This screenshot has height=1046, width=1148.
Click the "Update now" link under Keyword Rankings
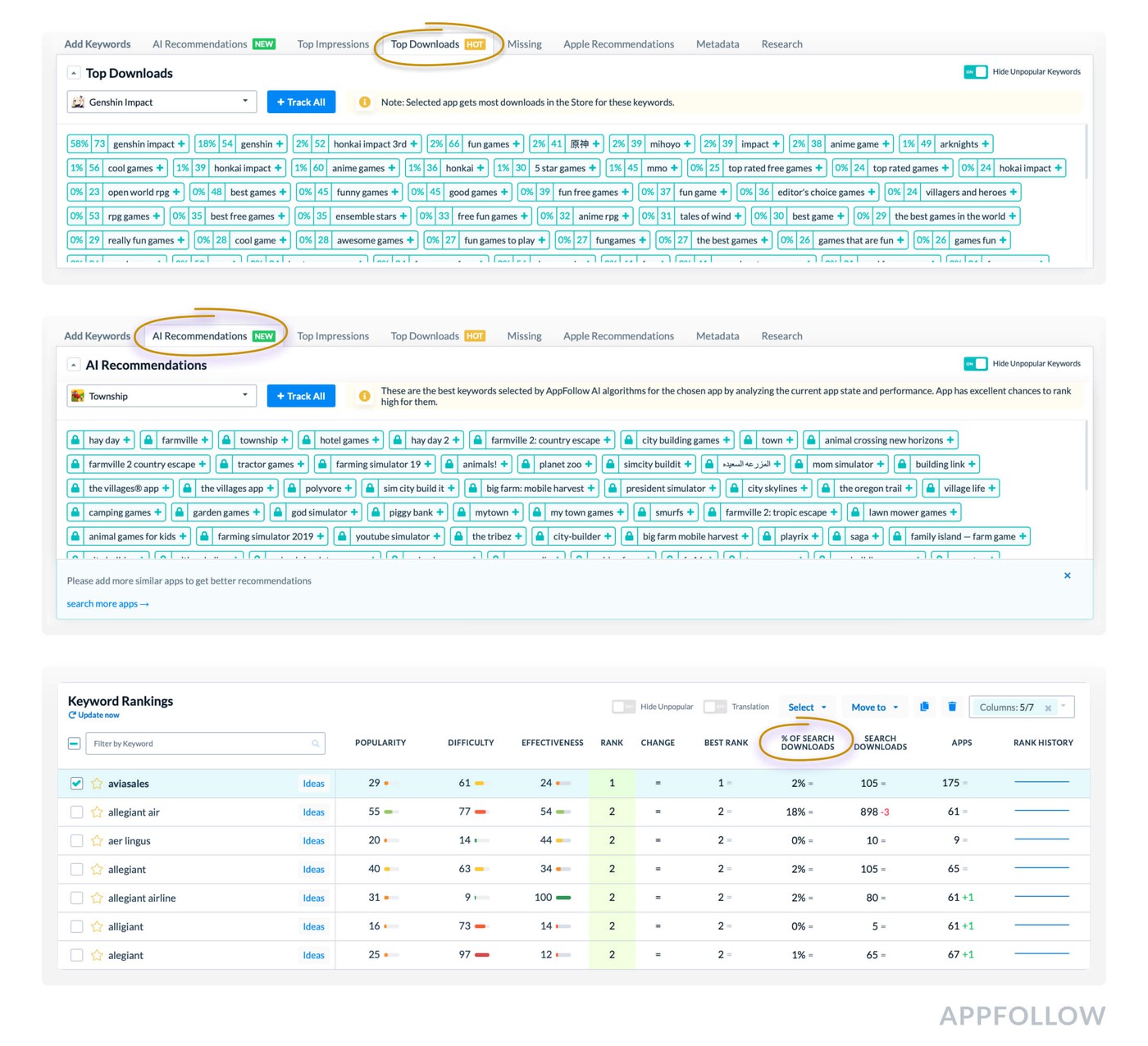tap(94, 716)
